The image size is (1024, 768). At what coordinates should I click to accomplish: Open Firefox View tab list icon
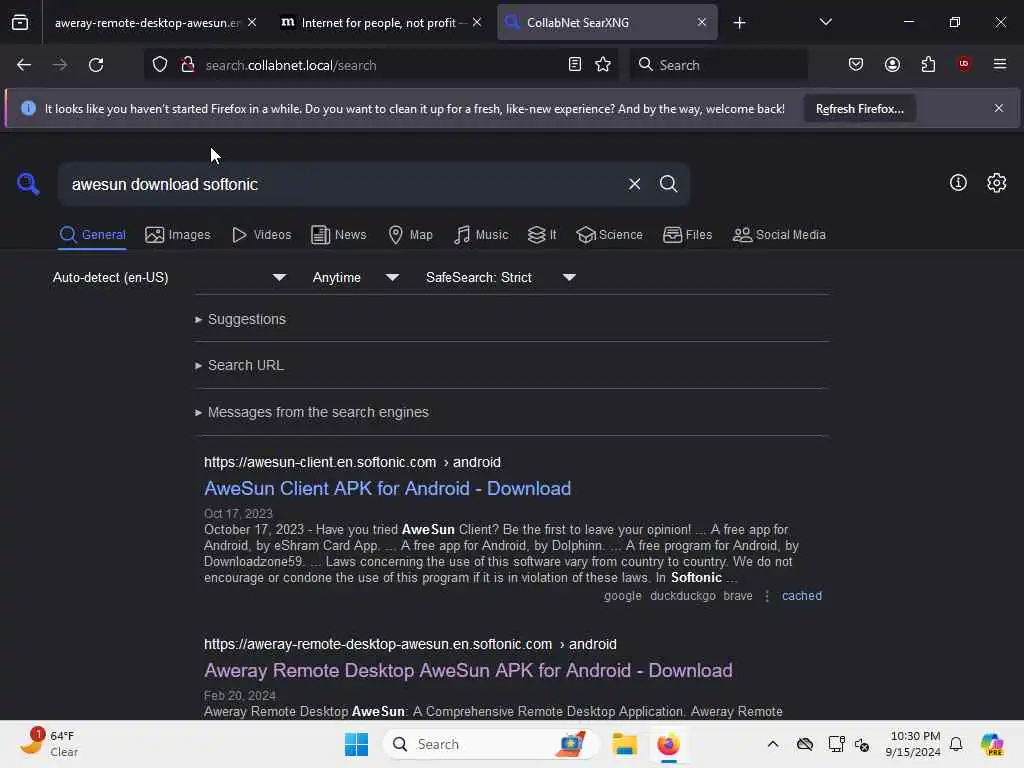(x=20, y=22)
